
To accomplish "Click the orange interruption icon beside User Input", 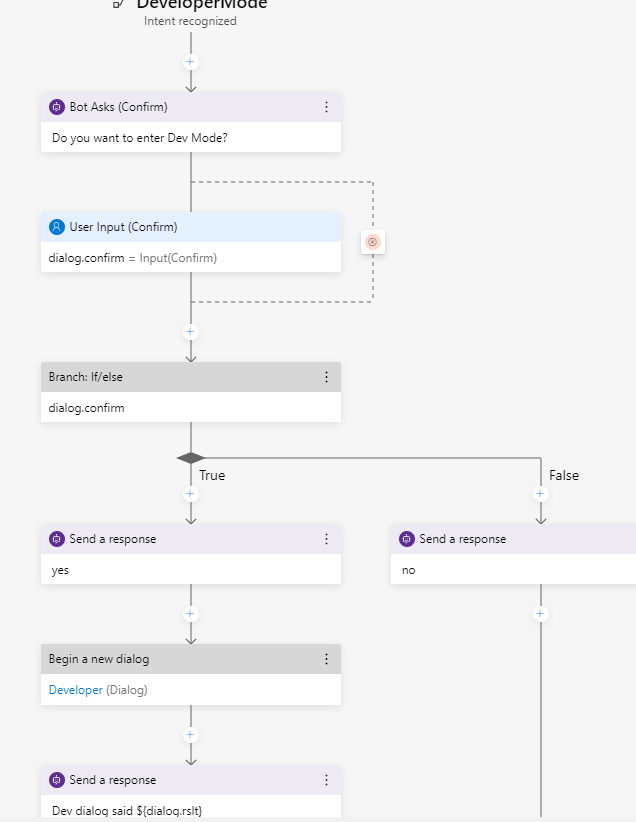I will 373,242.
